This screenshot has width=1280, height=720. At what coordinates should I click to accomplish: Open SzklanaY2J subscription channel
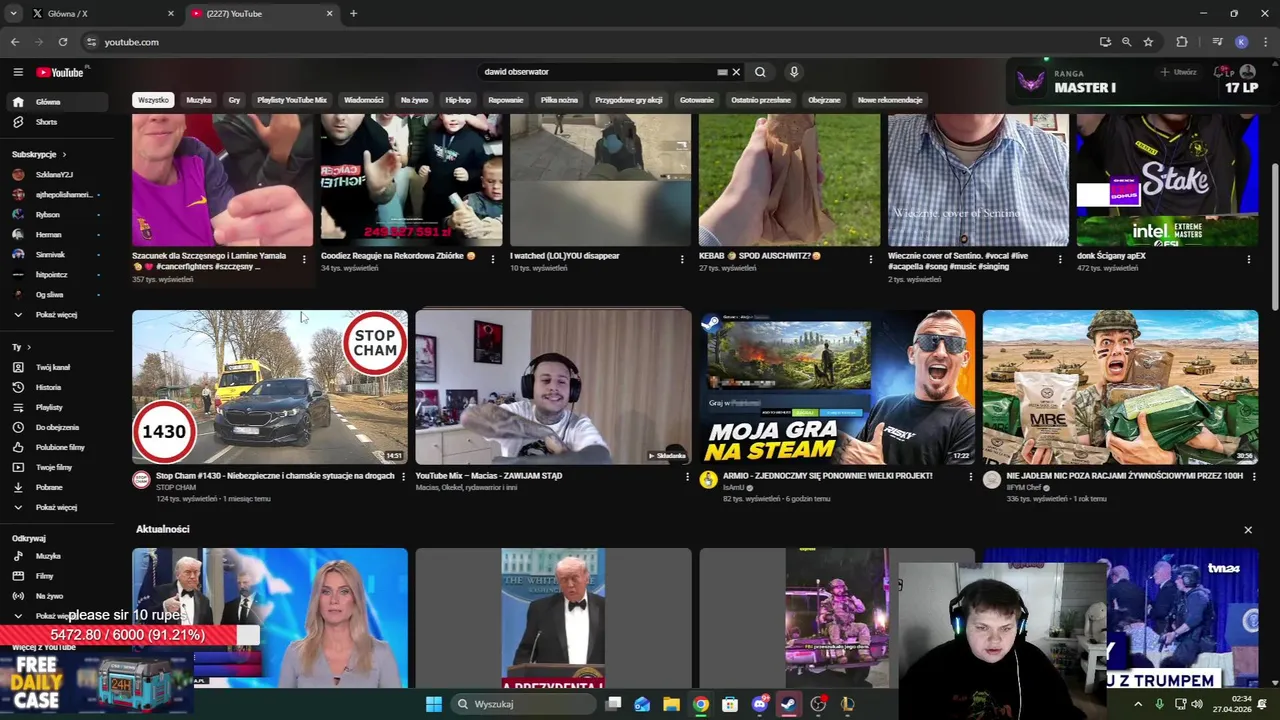[x=54, y=175]
